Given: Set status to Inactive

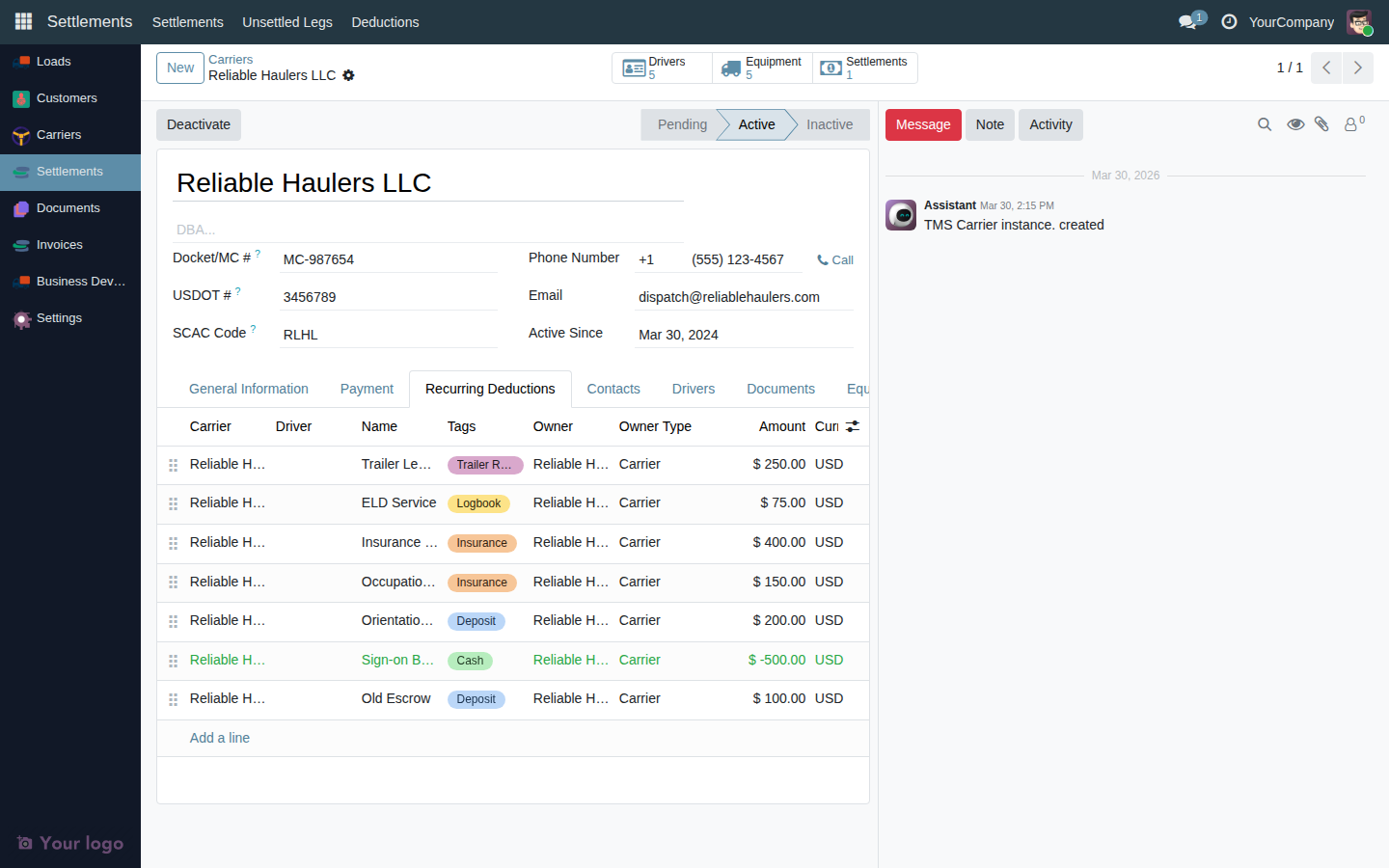Looking at the screenshot, I should (830, 124).
